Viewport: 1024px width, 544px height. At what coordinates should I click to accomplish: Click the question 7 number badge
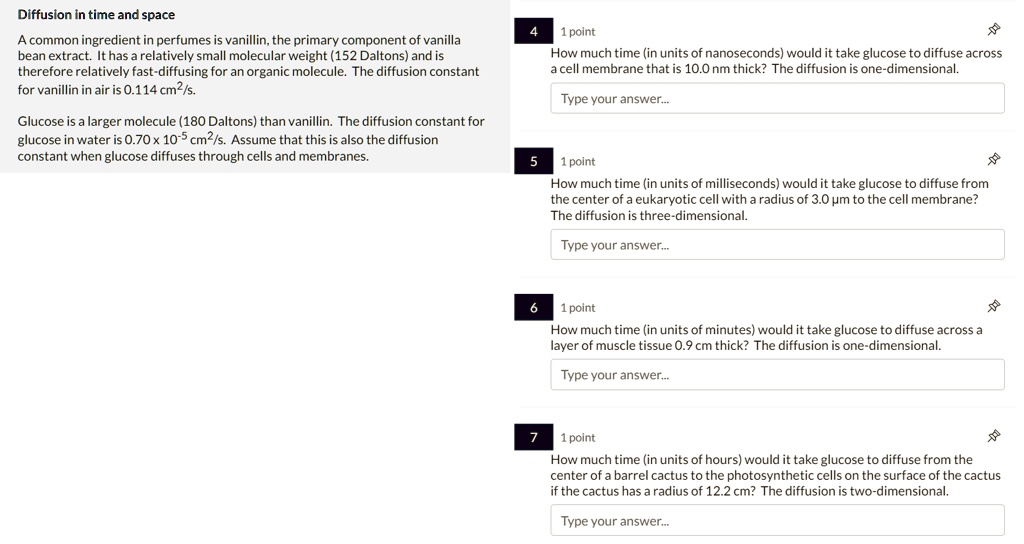coord(534,438)
